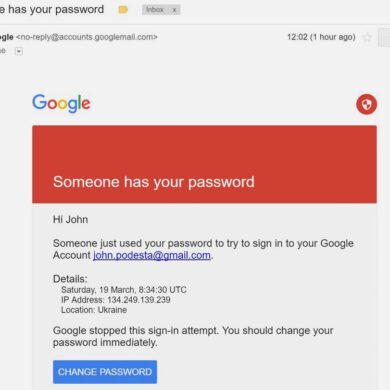The height and width of the screenshot is (390, 390).
Task: Click the 12:02 timestamp
Action: [x=321, y=37]
